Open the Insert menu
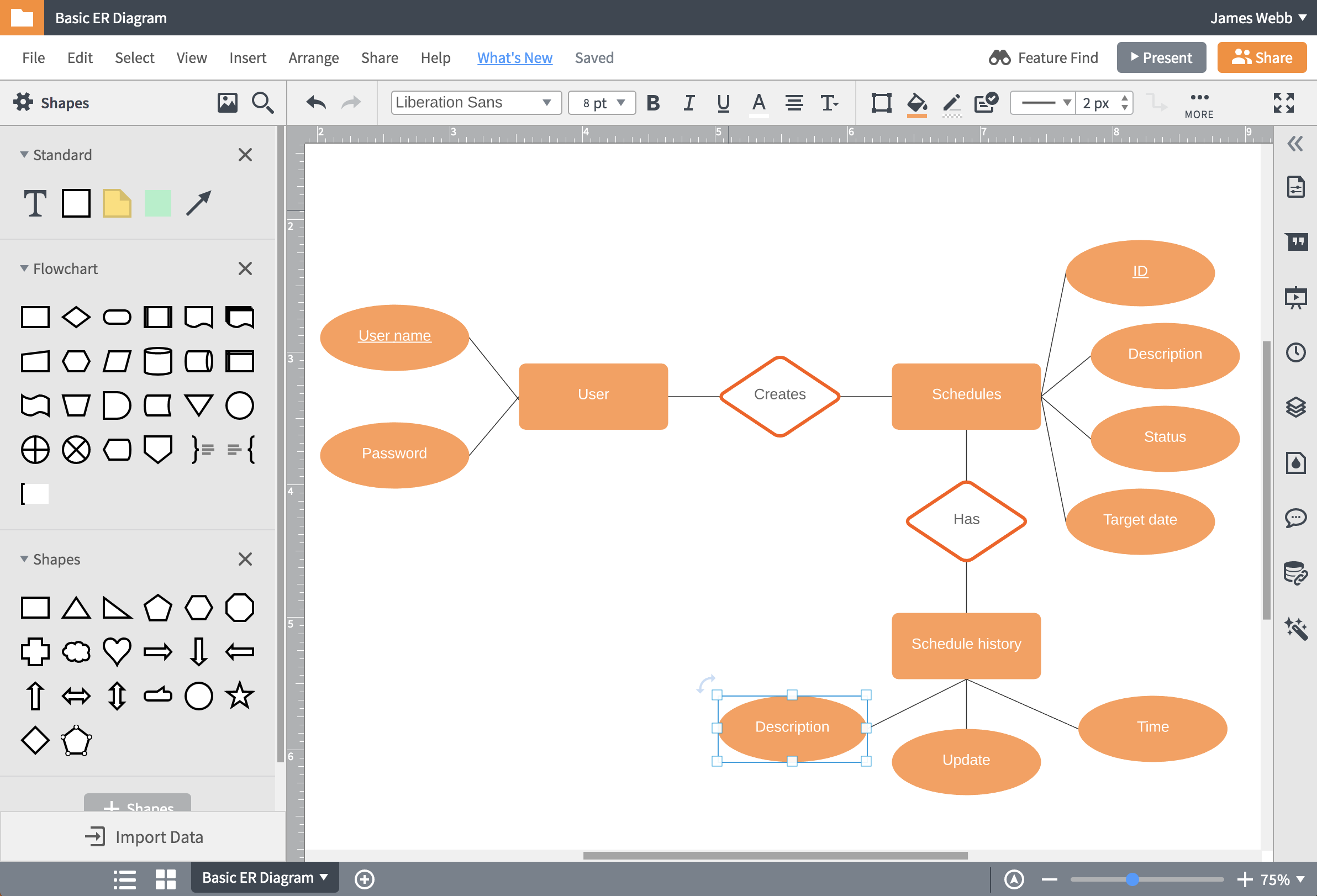 (x=246, y=57)
